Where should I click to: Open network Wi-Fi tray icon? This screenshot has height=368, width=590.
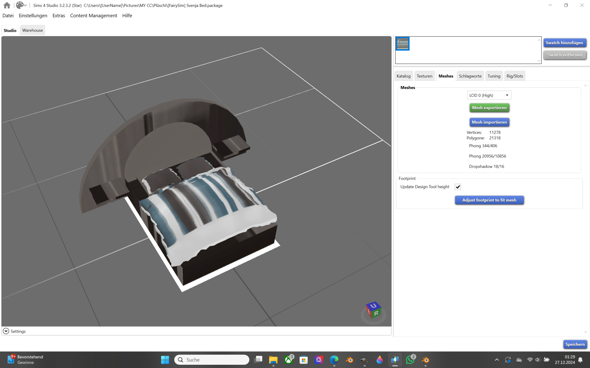530,360
